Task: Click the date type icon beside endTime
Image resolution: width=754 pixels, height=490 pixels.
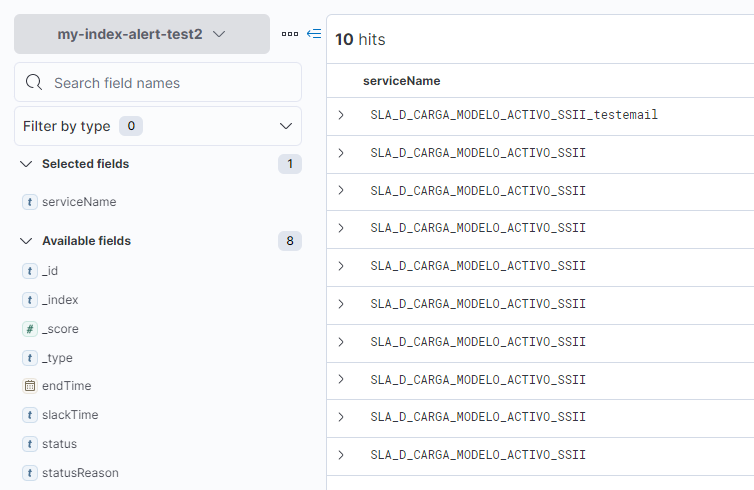Action: coord(30,386)
